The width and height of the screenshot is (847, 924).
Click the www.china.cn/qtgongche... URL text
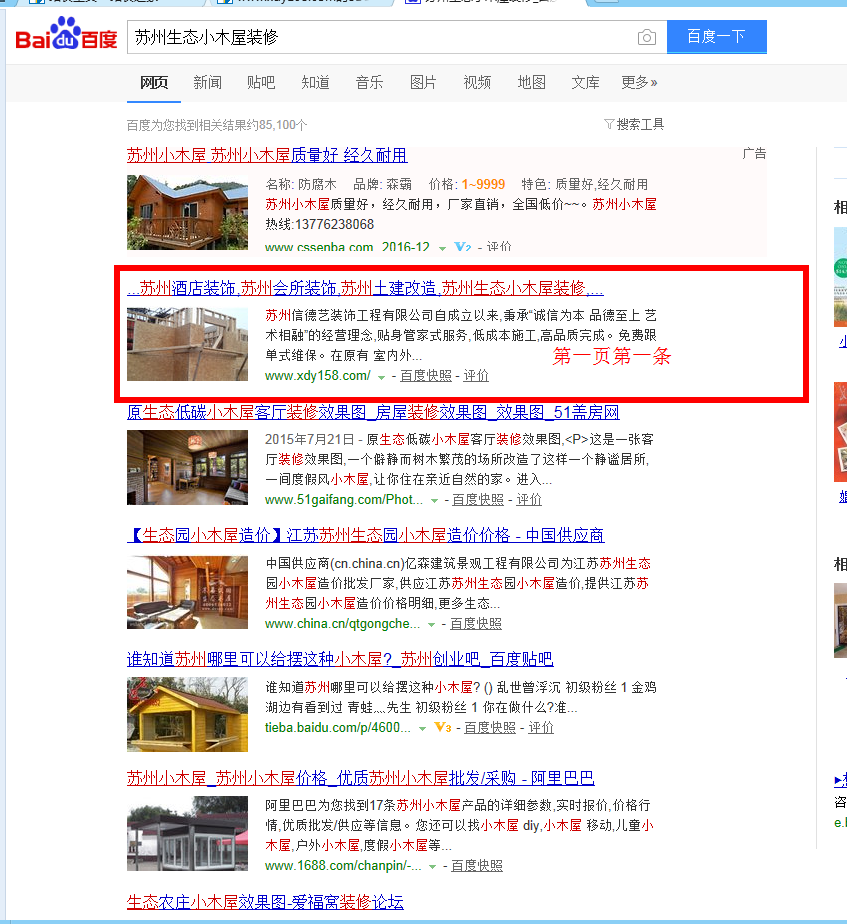click(x=342, y=623)
